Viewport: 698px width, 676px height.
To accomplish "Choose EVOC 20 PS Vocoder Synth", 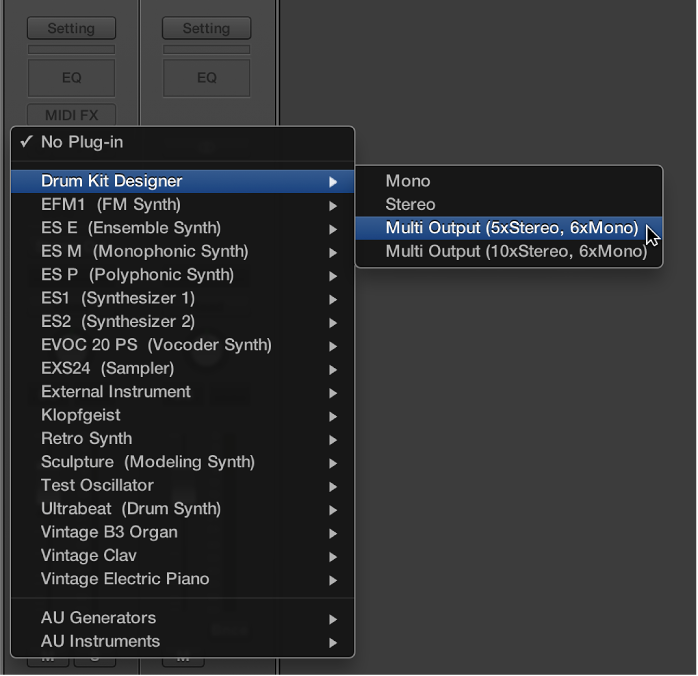I will [x=183, y=345].
